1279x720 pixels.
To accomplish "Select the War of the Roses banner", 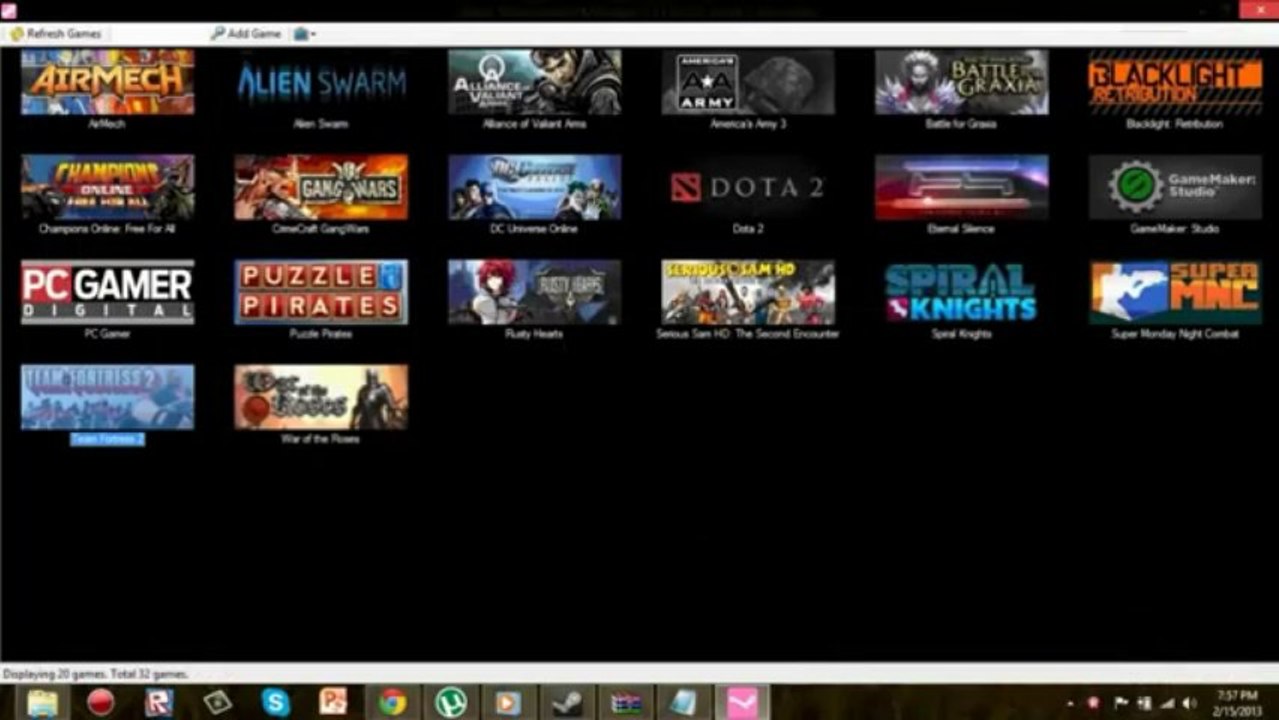I will pyautogui.click(x=321, y=397).
